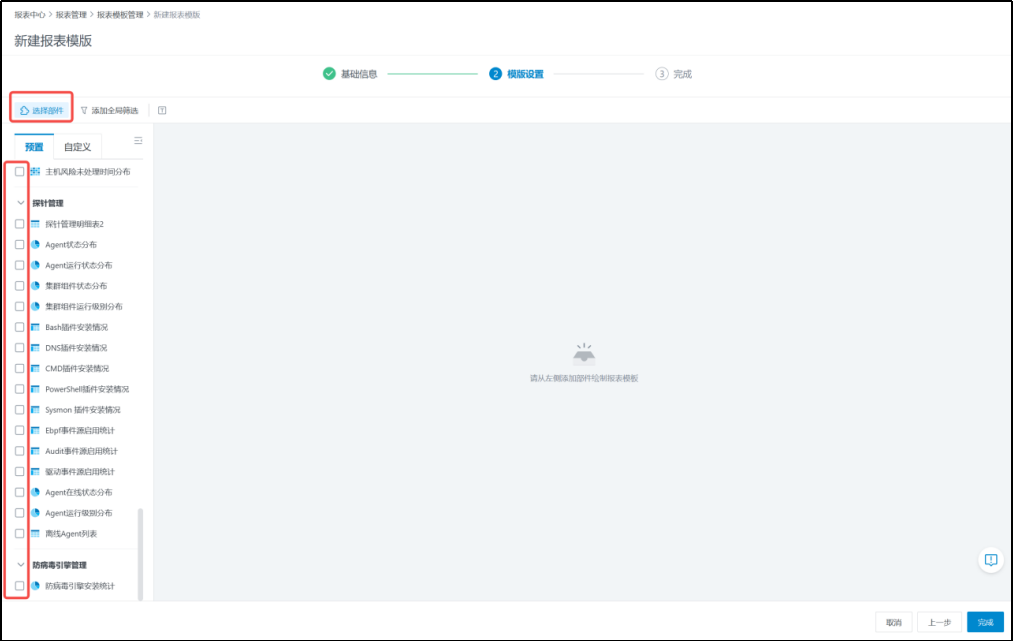Check the 防病毒引擎安装统计 checkbox
This screenshot has height=641, width=1013.
pos(19,585)
